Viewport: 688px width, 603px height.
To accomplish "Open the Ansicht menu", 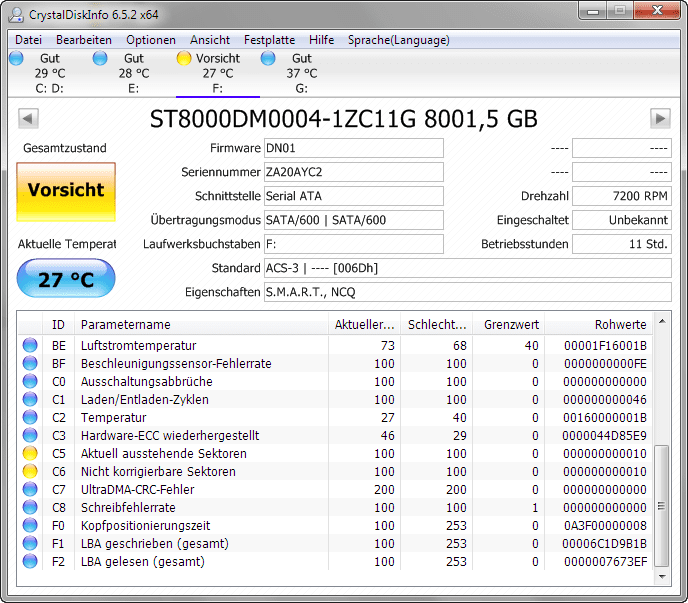I will [x=210, y=40].
